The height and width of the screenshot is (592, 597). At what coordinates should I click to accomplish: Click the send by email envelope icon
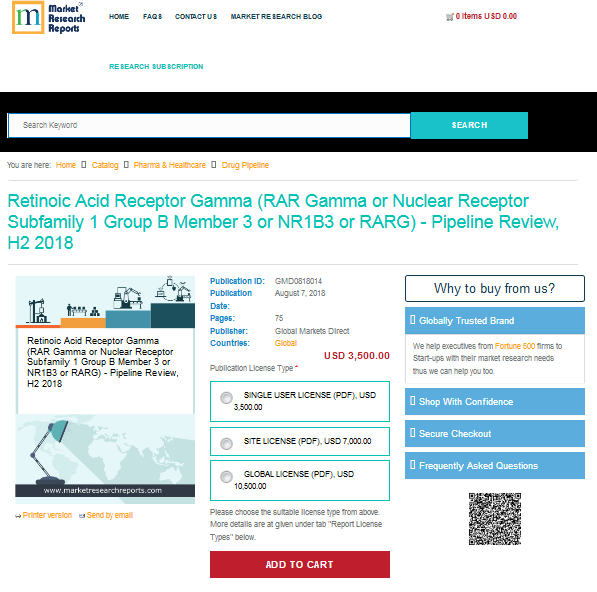click(x=82, y=516)
